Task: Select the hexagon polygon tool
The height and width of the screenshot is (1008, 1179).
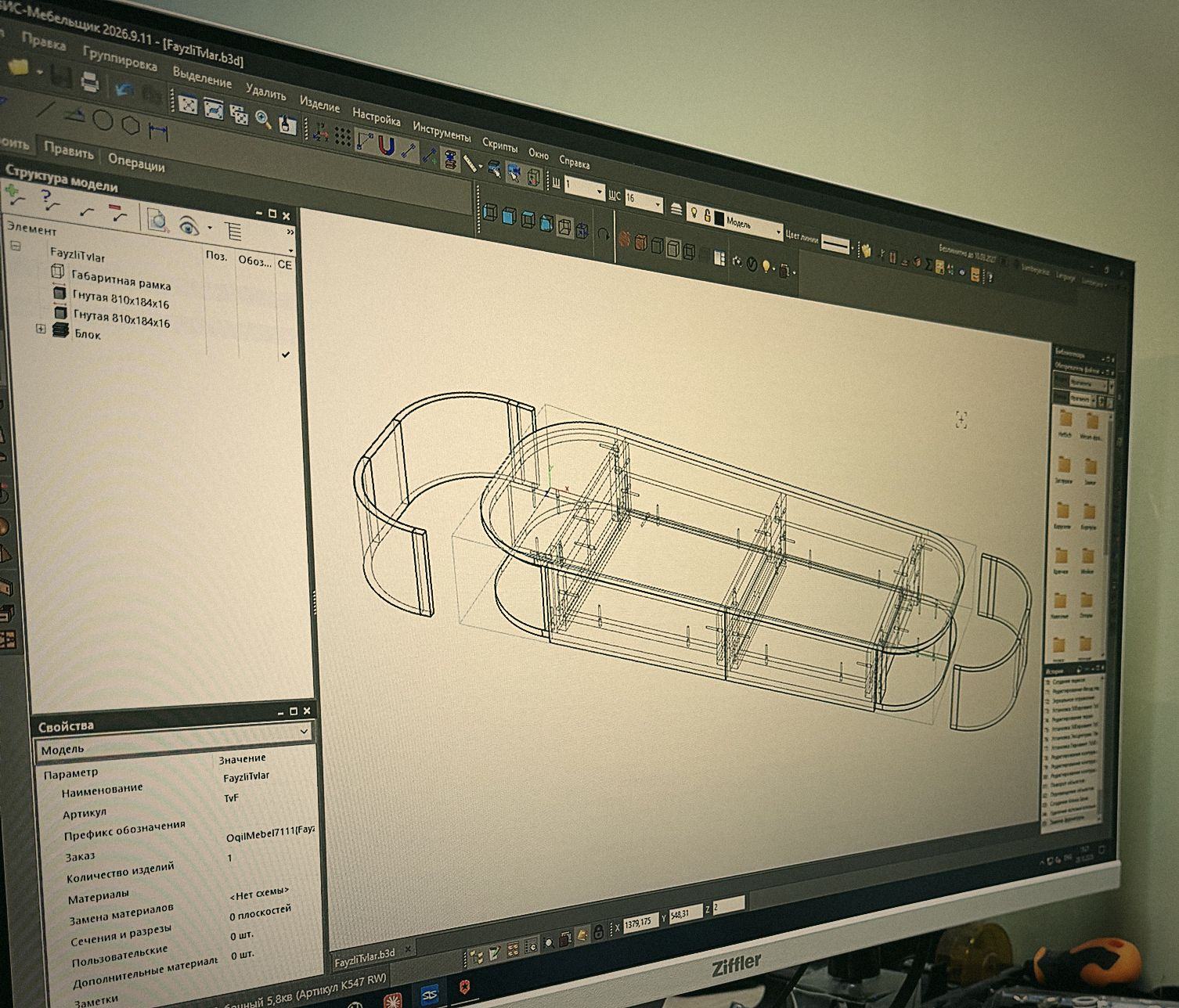Action: point(130,125)
